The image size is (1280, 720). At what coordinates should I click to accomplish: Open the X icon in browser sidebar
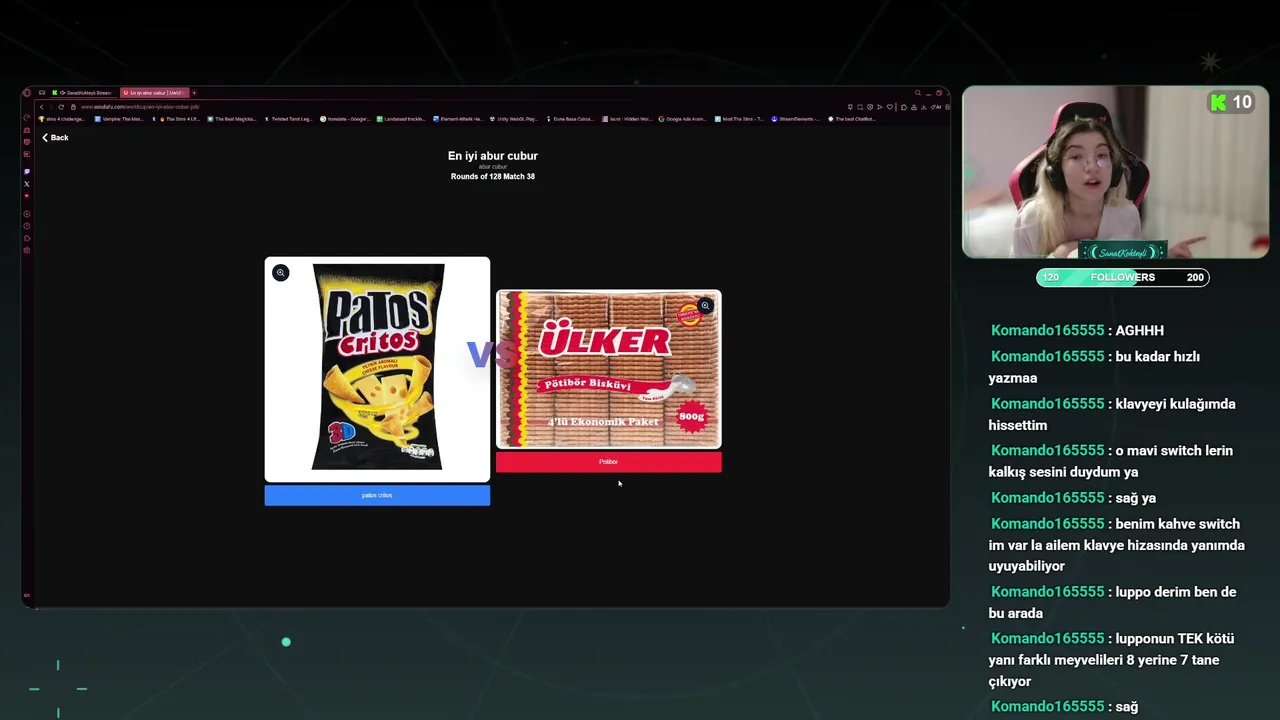click(x=27, y=184)
